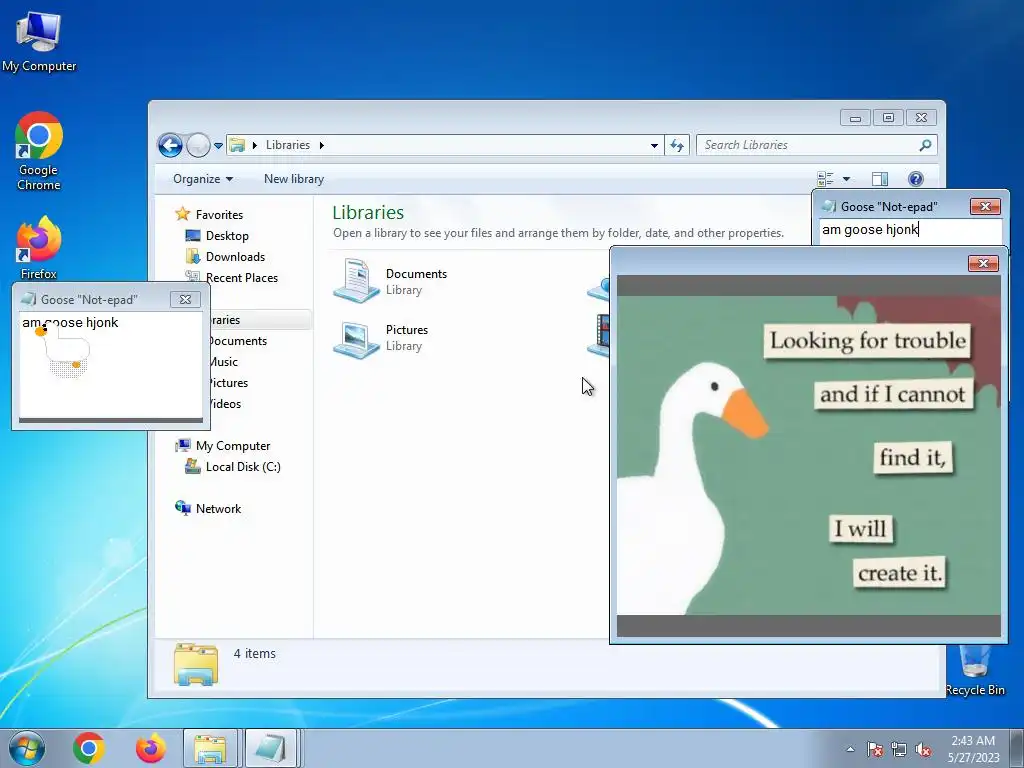
Task: Click the Libraries icon in details pane
Action: [196, 664]
